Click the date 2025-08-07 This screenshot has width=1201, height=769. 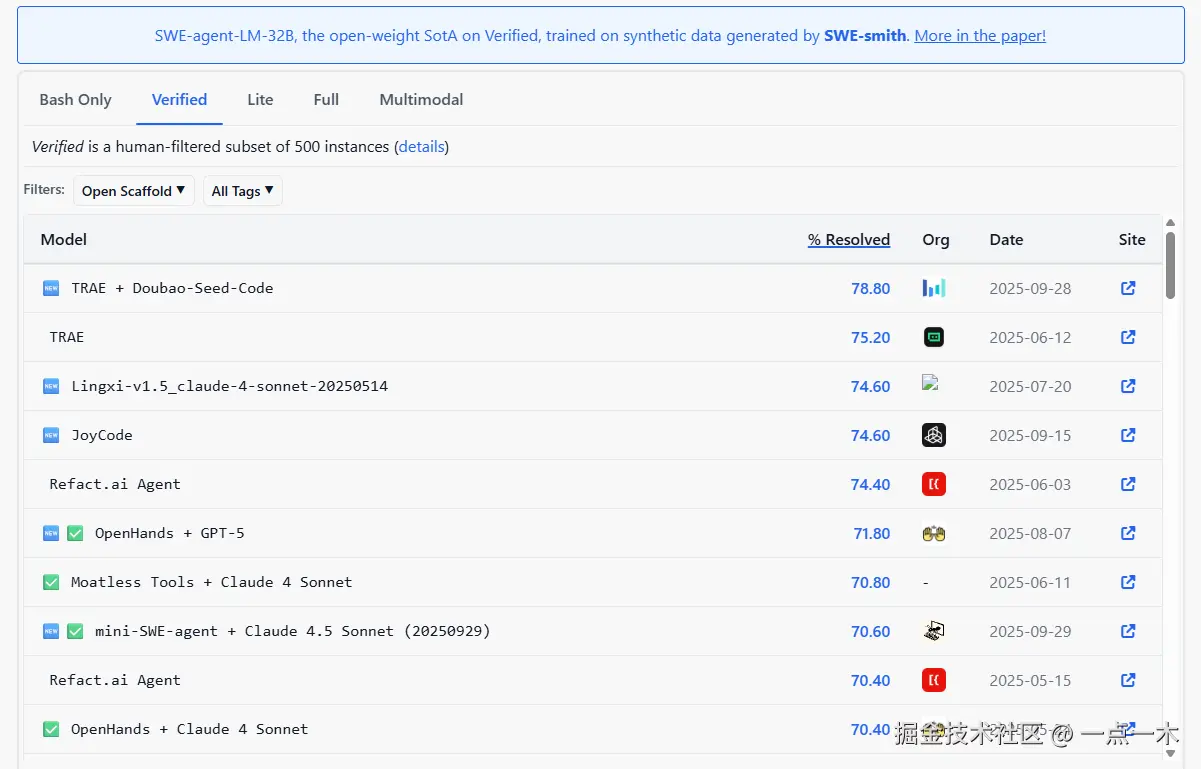click(x=1030, y=533)
